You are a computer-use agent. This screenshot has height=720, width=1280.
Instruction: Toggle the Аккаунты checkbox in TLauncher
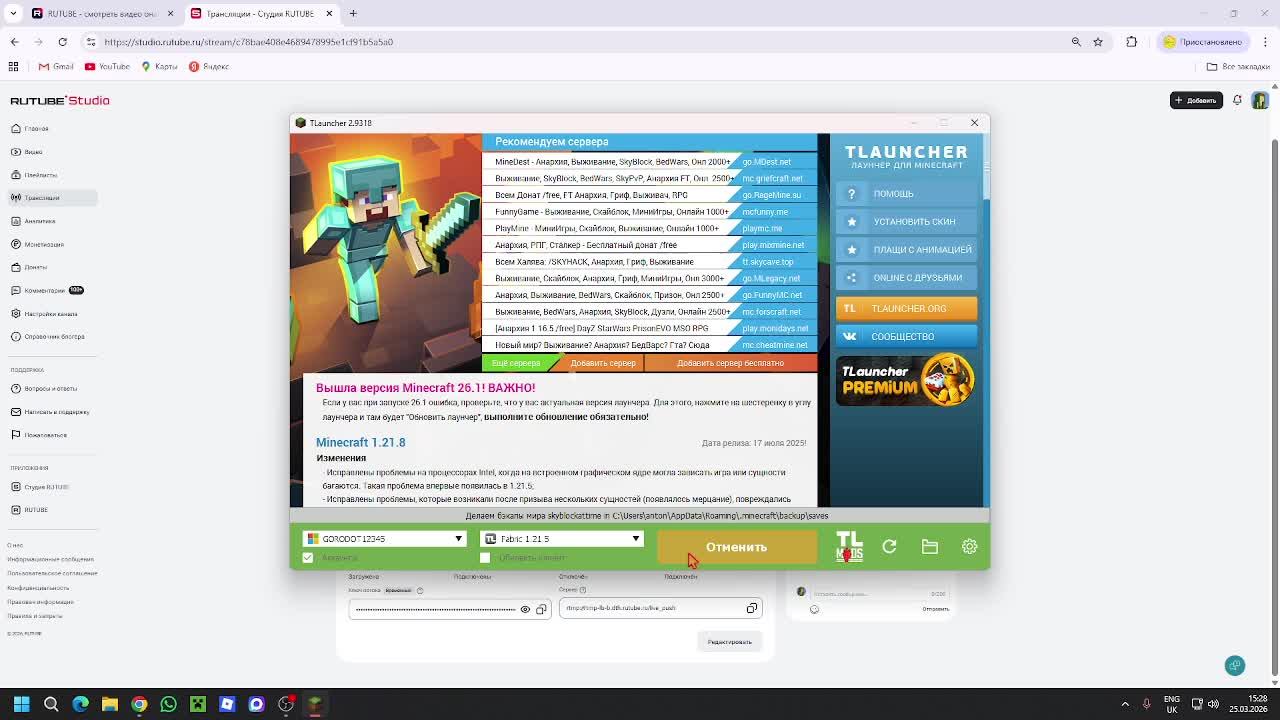(x=308, y=558)
